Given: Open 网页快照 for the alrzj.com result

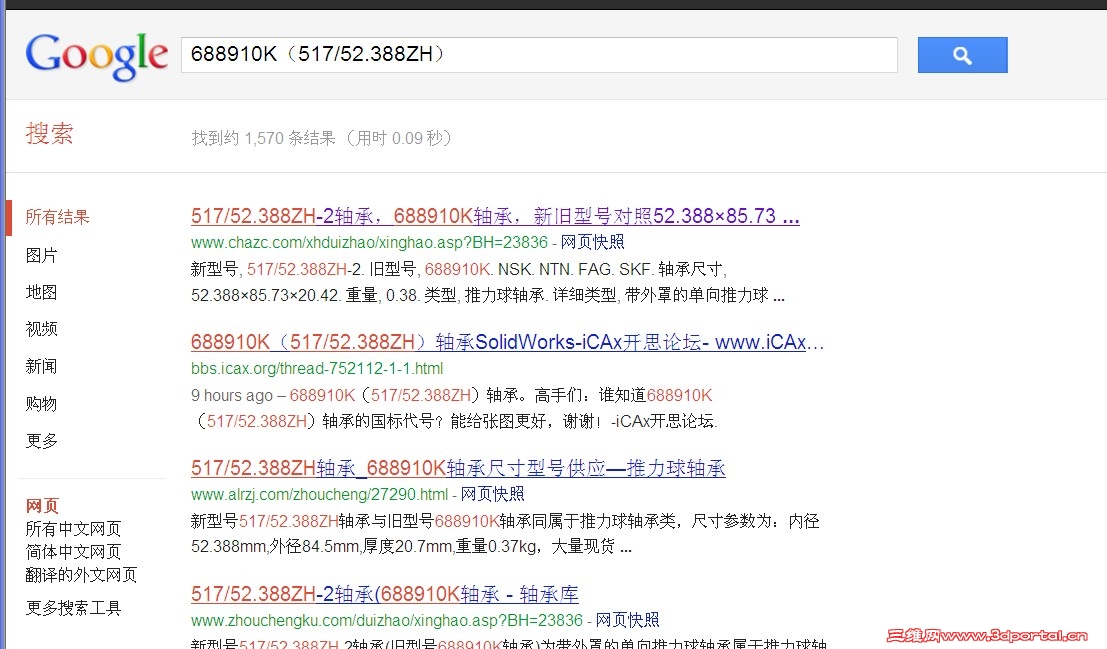Looking at the screenshot, I should tap(493, 494).
